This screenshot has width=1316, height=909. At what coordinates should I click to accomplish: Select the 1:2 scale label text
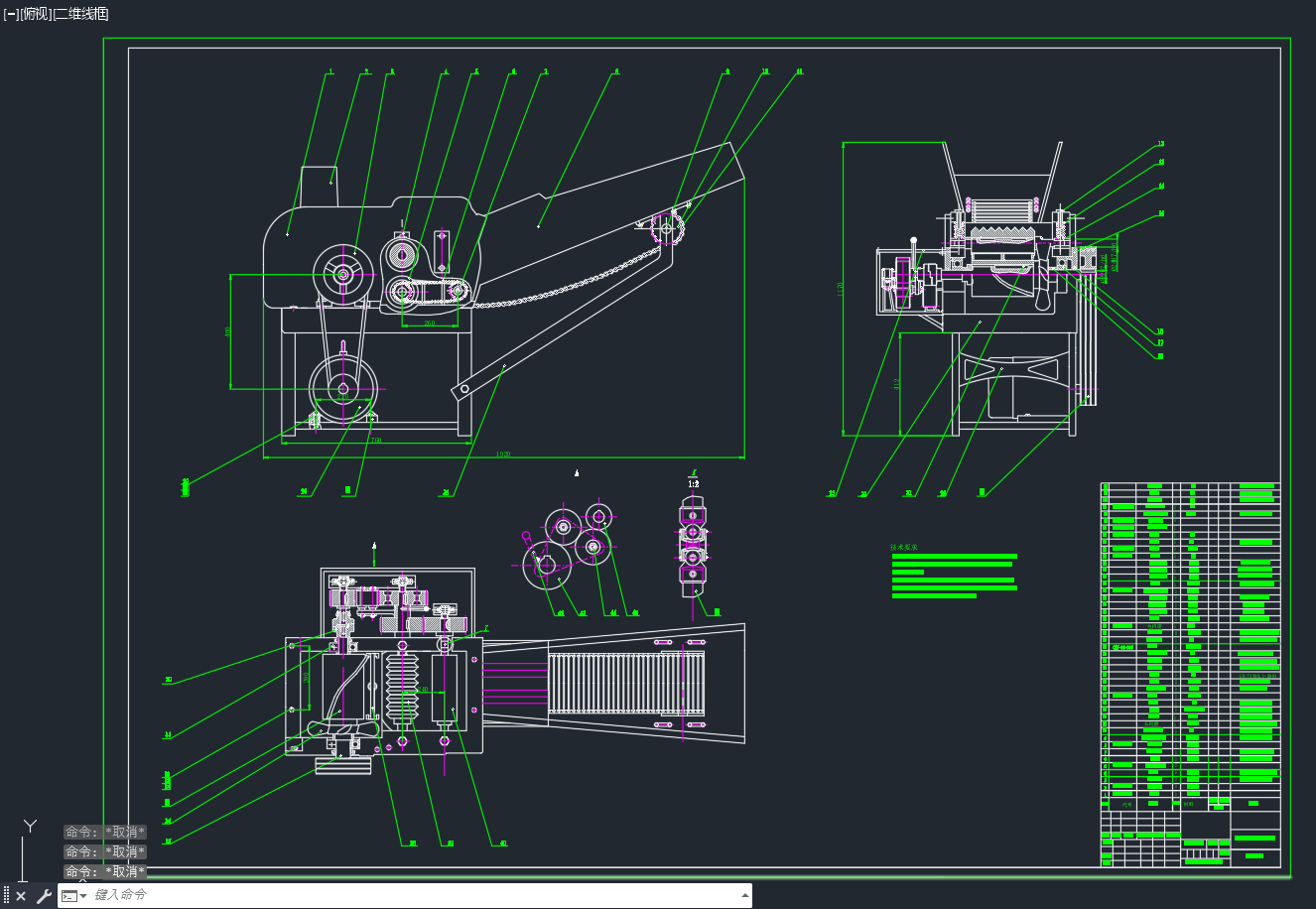(x=693, y=483)
